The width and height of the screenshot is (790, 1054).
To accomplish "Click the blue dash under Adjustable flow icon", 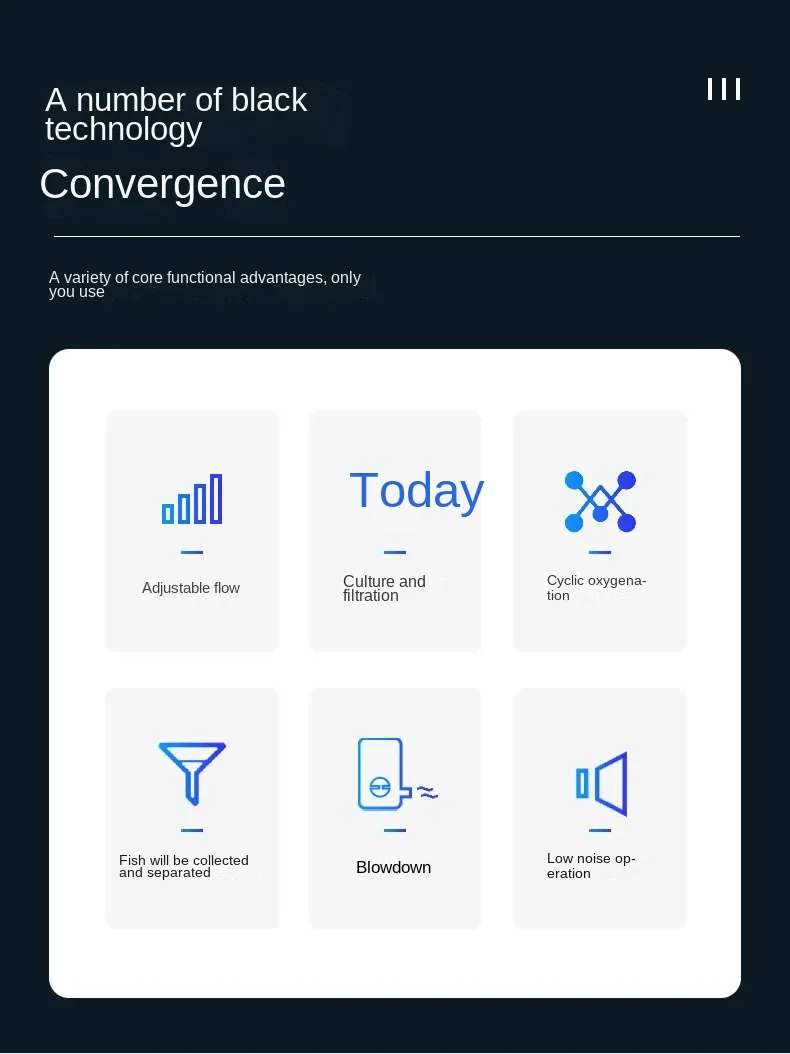I will tap(192, 552).
